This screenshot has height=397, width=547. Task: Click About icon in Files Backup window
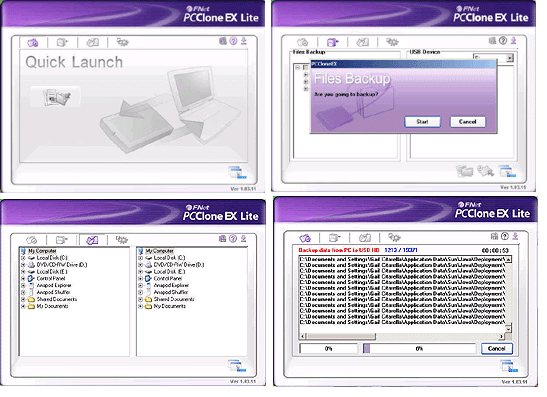click(492, 41)
